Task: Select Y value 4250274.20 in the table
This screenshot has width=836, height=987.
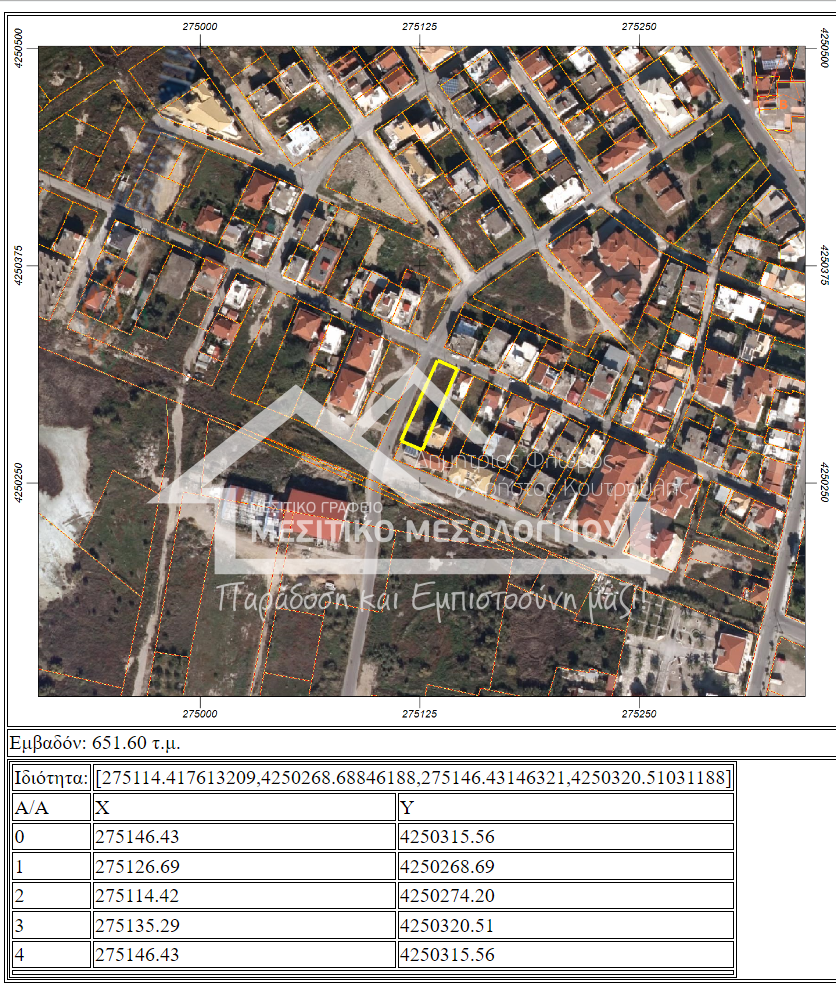Action: 447,896
